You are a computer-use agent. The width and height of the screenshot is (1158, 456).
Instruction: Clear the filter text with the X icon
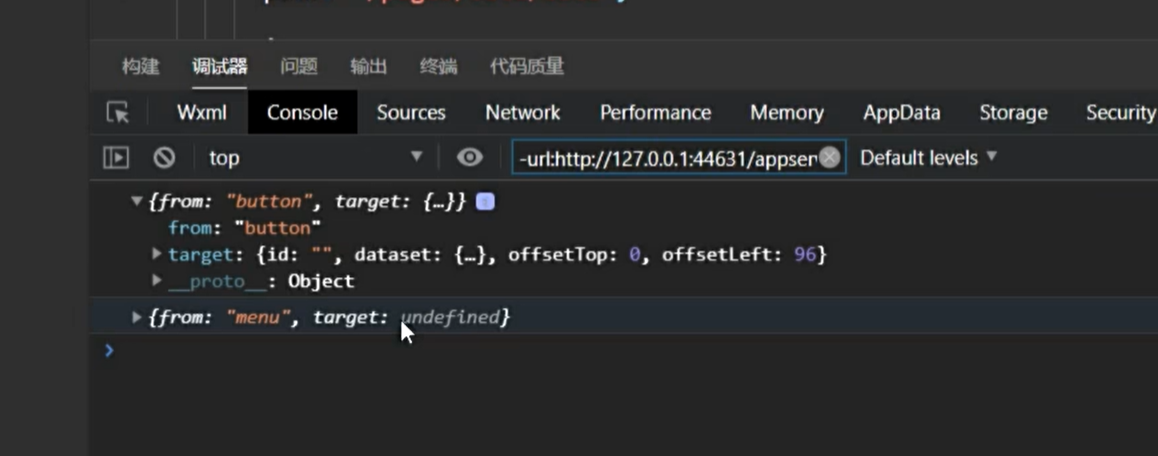coord(830,157)
